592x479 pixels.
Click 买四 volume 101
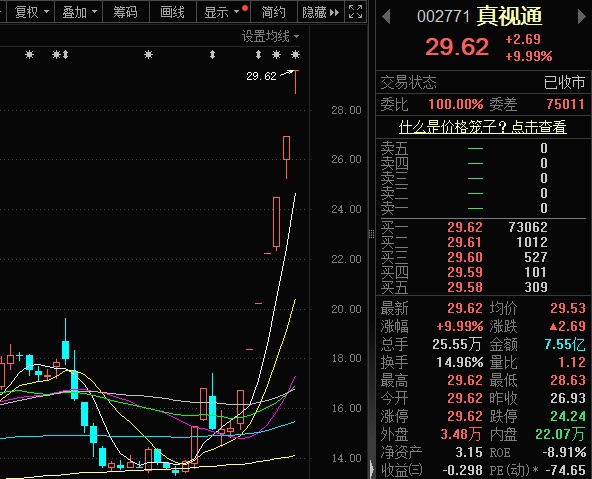[536, 273]
